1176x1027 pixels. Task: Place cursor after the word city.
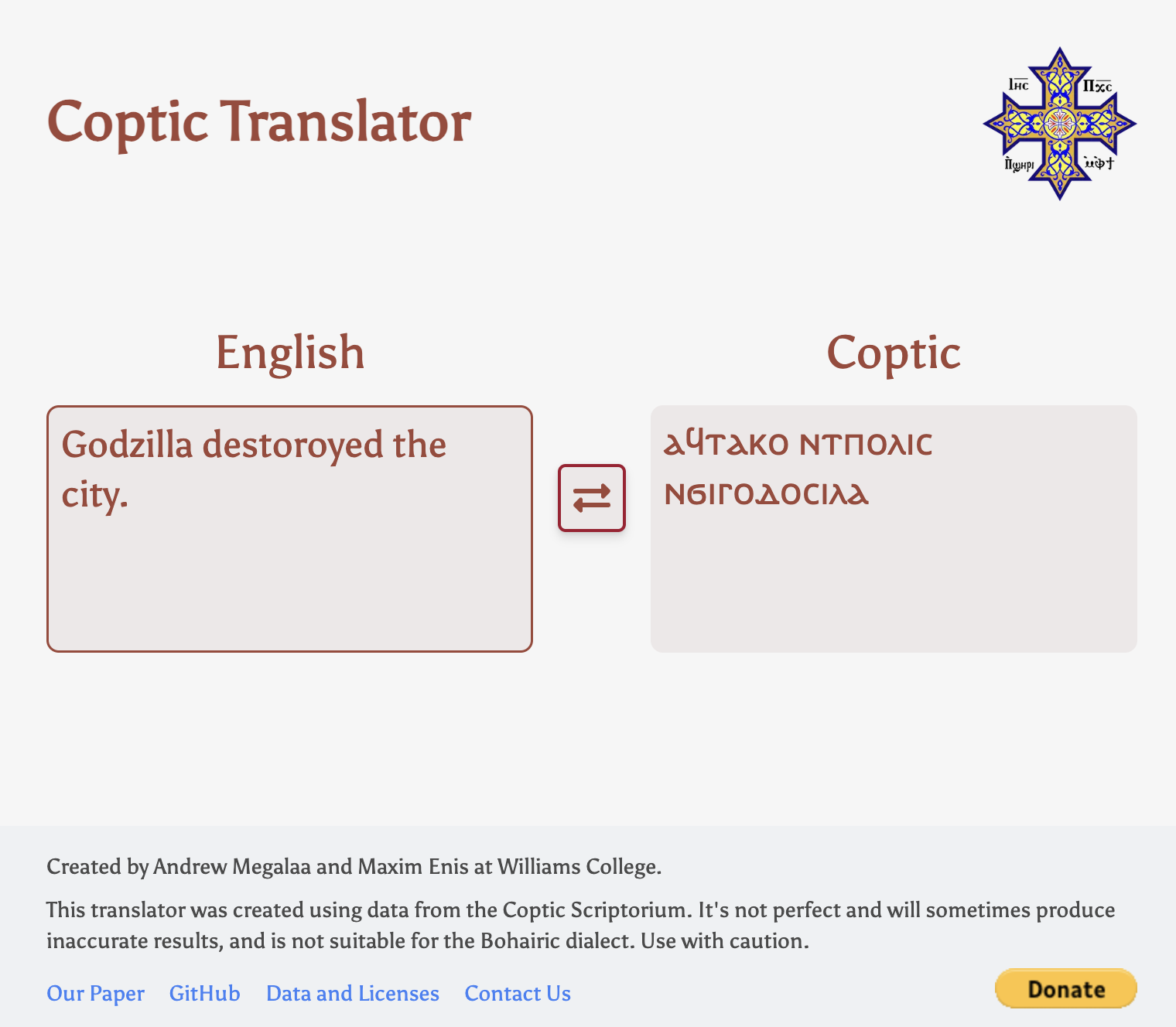pyautogui.click(x=128, y=495)
